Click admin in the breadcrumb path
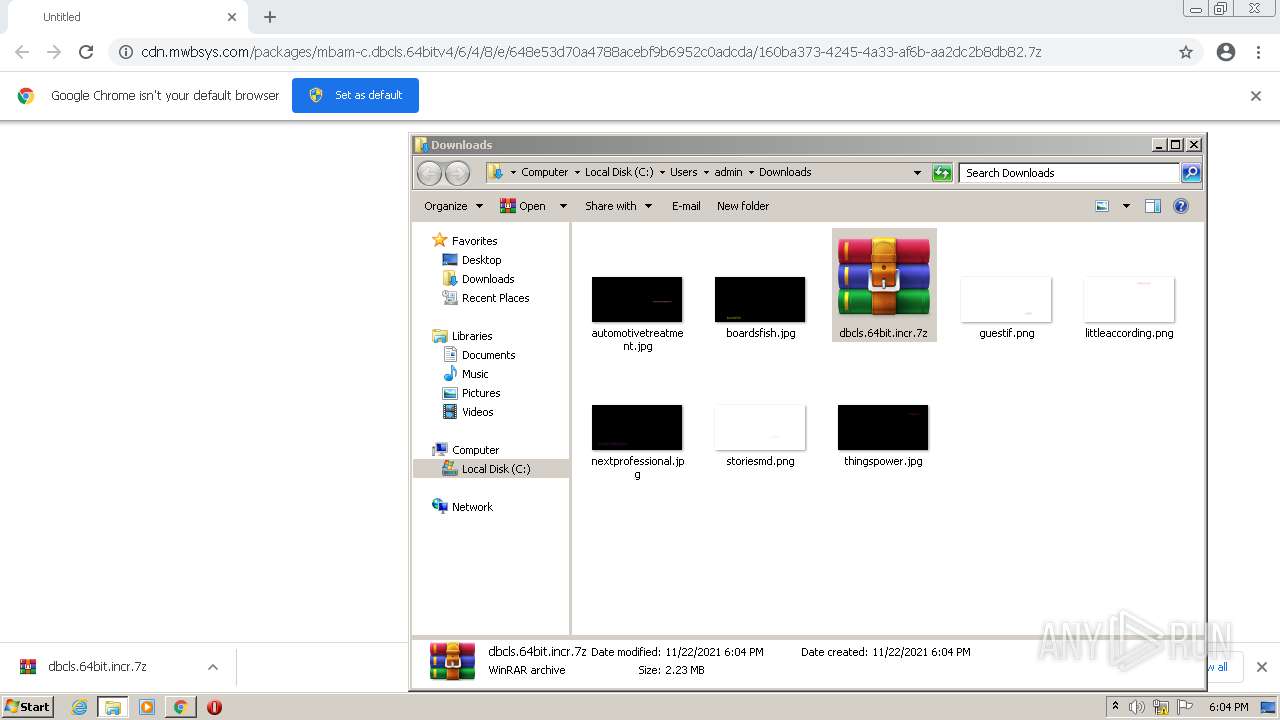Viewport: 1280px width, 720px height. (x=728, y=172)
